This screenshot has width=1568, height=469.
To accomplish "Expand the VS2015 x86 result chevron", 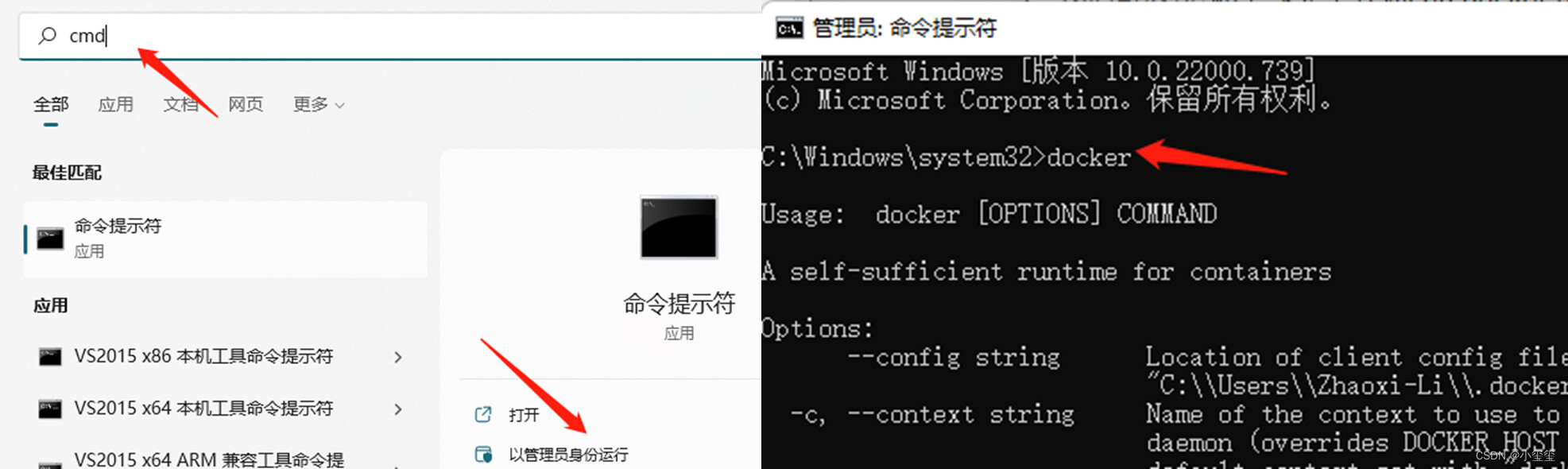I will pos(398,358).
